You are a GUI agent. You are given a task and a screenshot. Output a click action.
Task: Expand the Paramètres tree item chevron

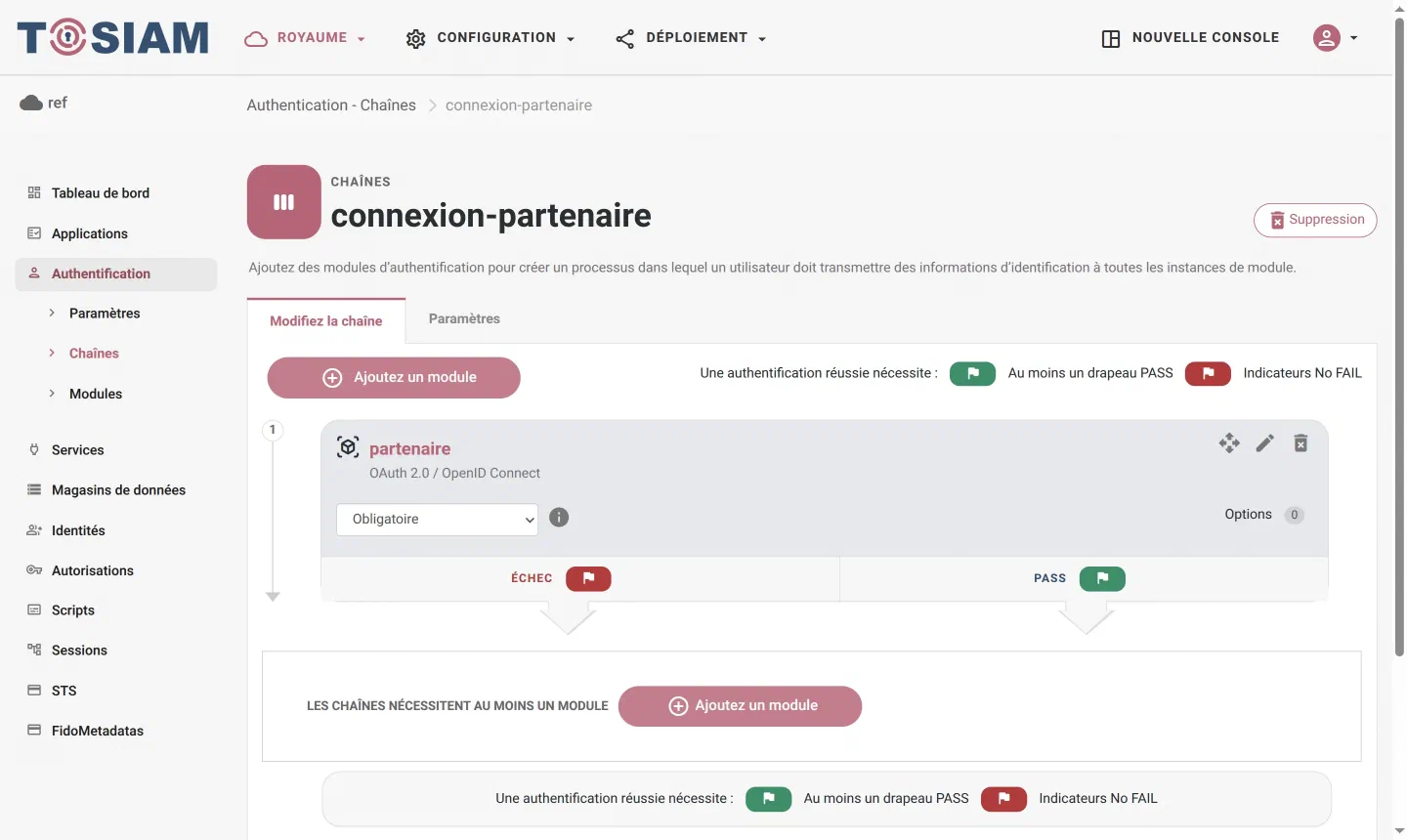click(x=52, y=313)
